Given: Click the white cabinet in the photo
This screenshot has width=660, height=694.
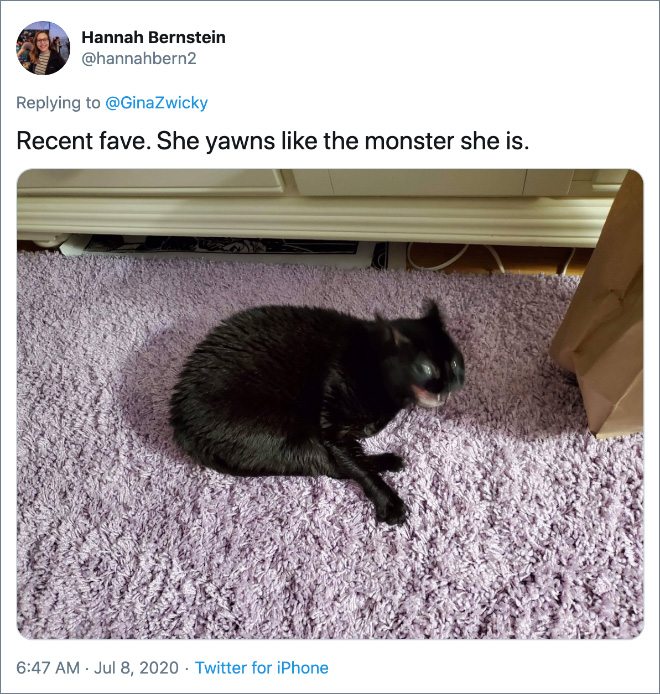Looking at the screenshot, I should point(310,208).
